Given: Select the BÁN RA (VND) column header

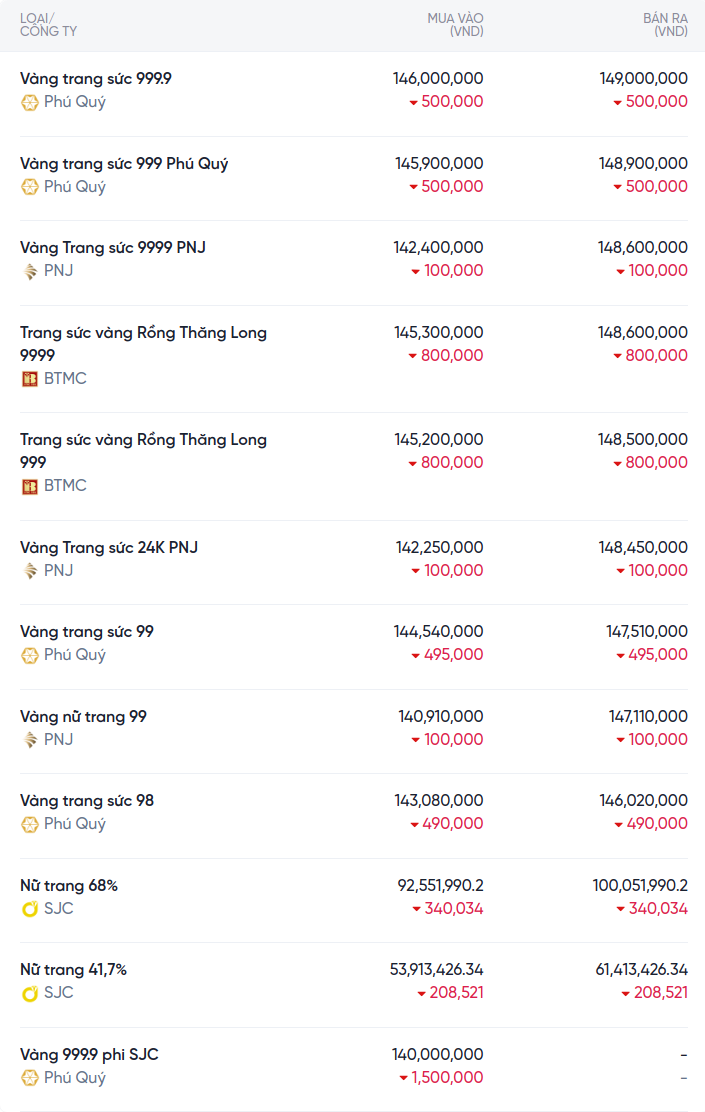Looking at the screenshot, I should (x=664, y=25).
